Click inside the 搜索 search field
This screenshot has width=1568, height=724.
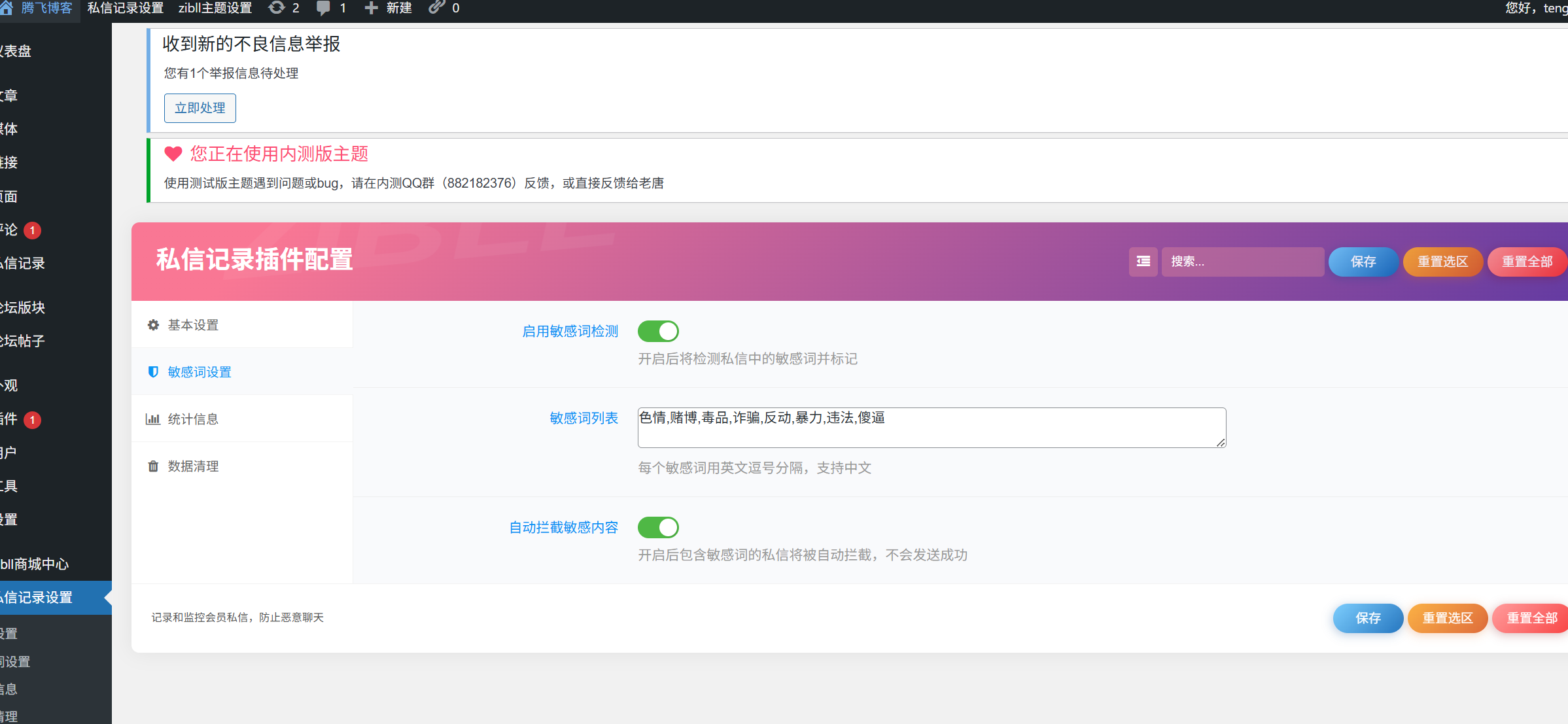pos(1242,261)
